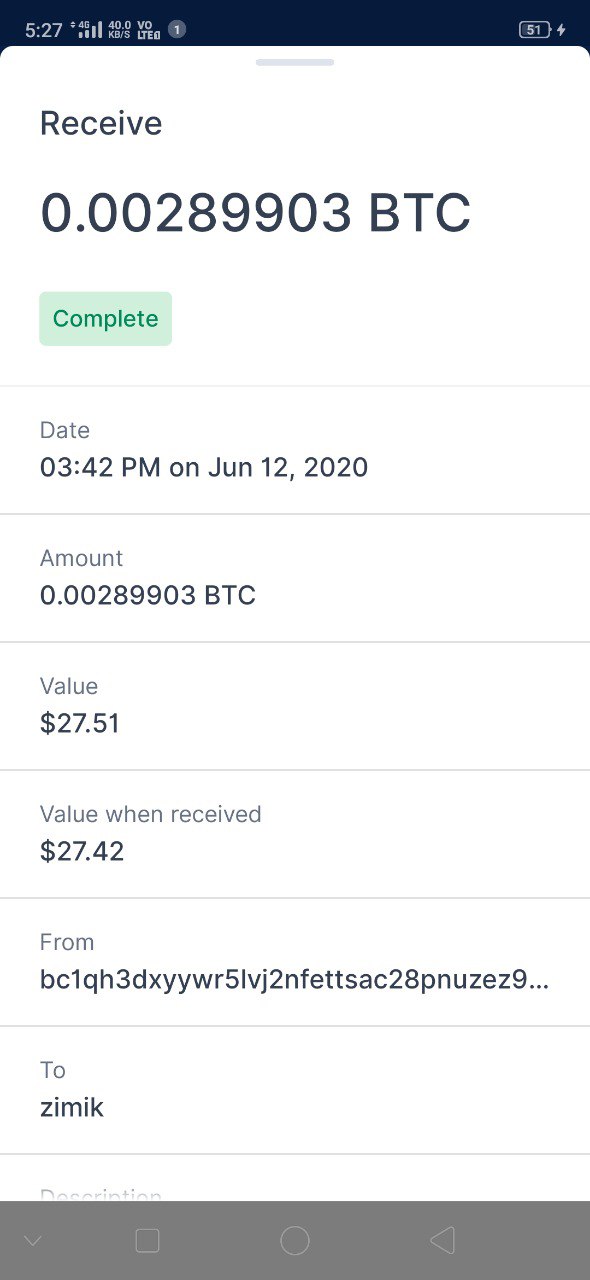The height and width of the screenshot is (1280, 590).
Task: Tap the Android back triangle icon
Action: pyautogui.click(x=442, y=1241)
